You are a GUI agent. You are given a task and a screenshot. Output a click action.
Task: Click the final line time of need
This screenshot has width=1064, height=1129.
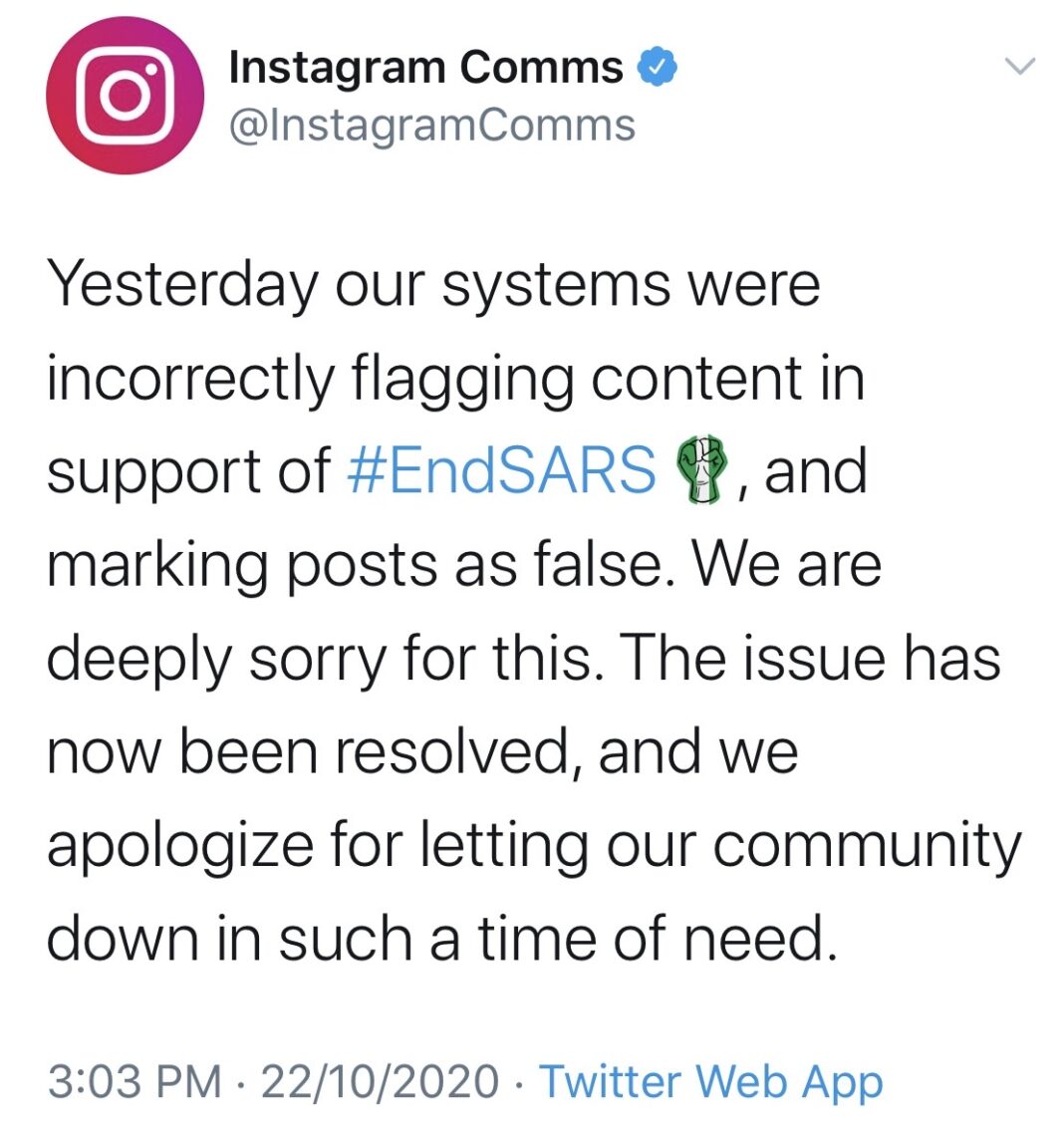[x=658, y=939]
